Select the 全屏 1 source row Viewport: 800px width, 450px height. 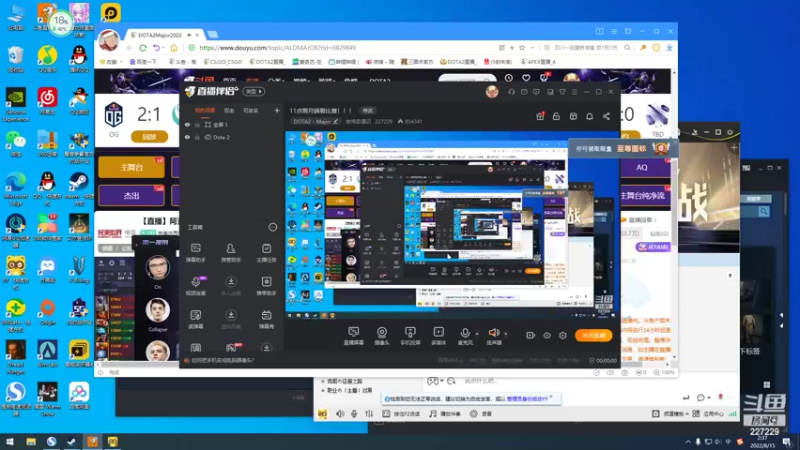[x=232, y=124]
